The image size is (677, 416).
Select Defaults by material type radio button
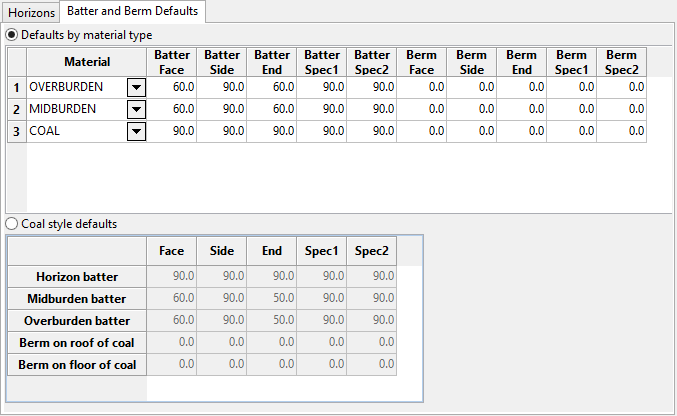13,35
